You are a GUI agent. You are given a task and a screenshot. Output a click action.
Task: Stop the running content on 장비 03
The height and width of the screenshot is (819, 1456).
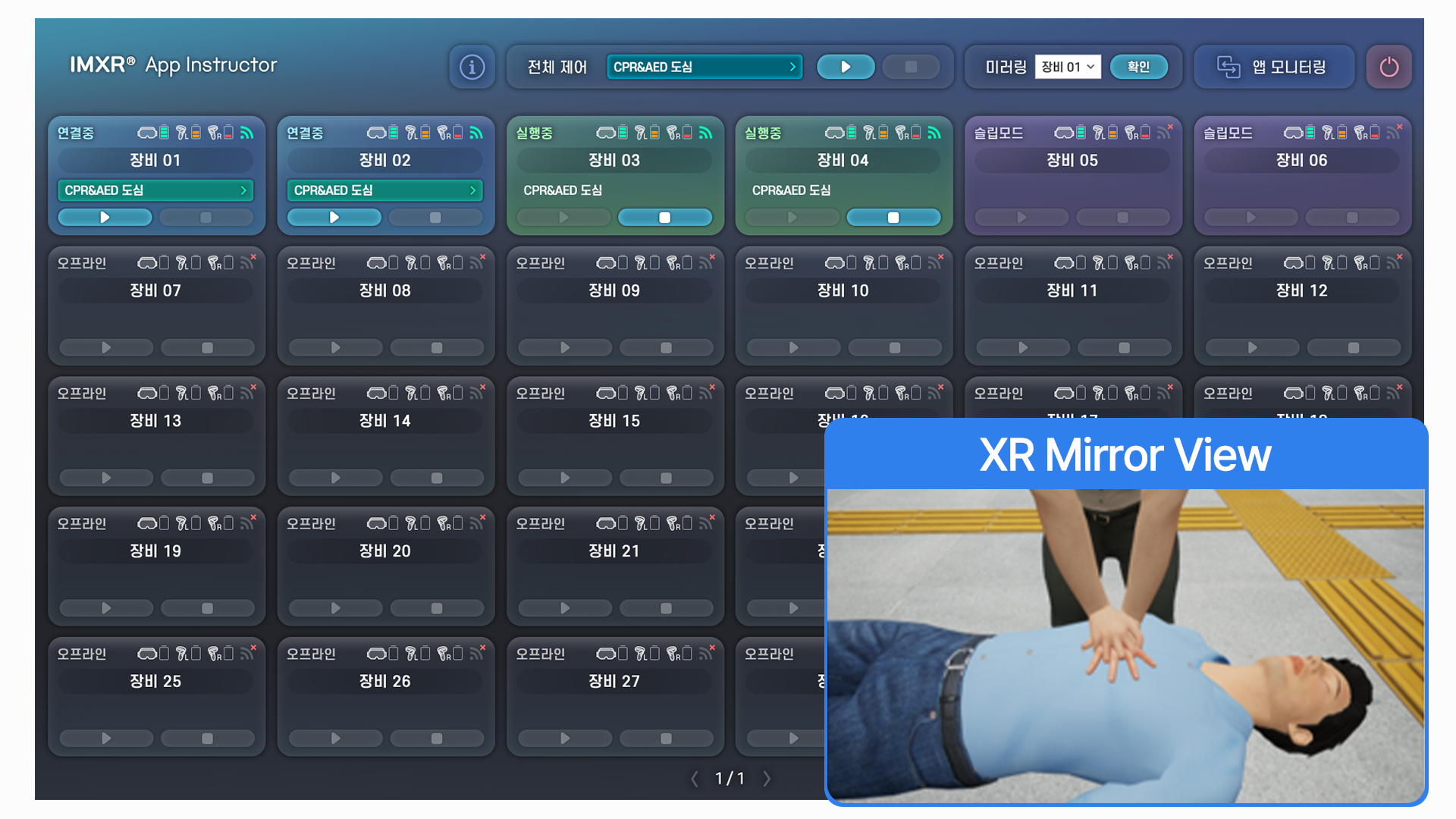[665, 218]
